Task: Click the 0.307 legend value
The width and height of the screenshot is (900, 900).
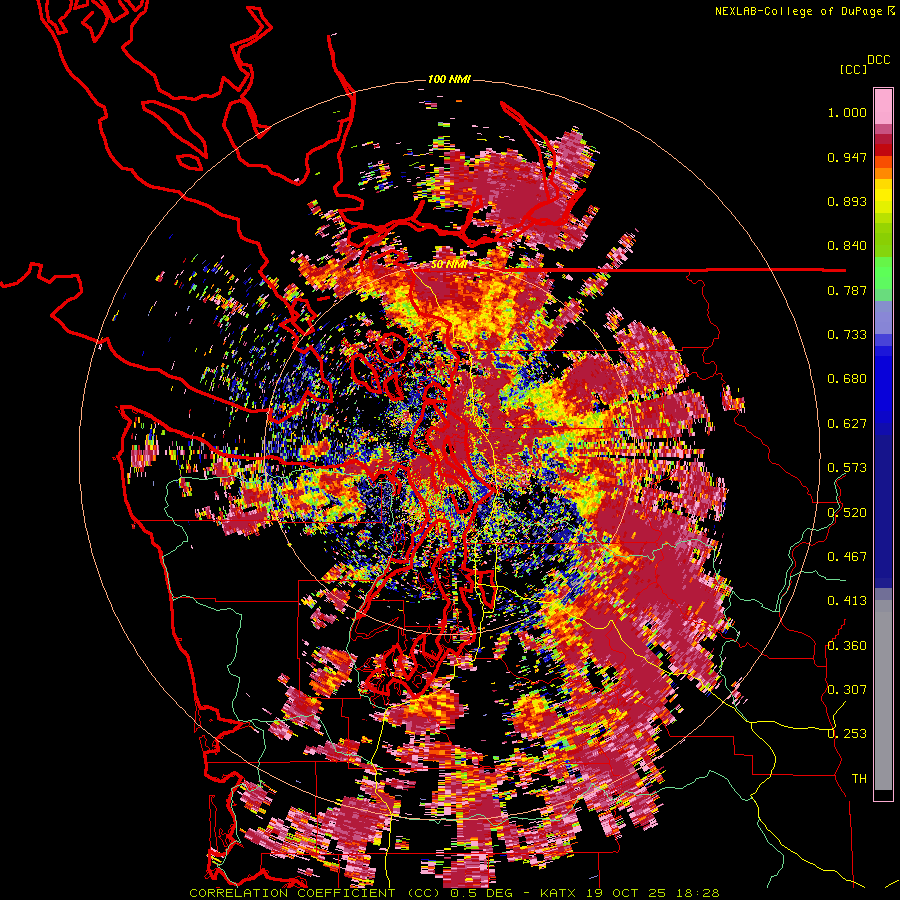Action: click(847, 690)
